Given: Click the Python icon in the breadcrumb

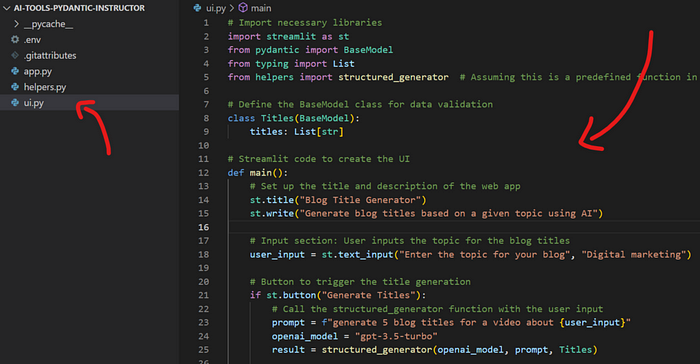Looking at the screenshot, I should [x=197, y=8].
